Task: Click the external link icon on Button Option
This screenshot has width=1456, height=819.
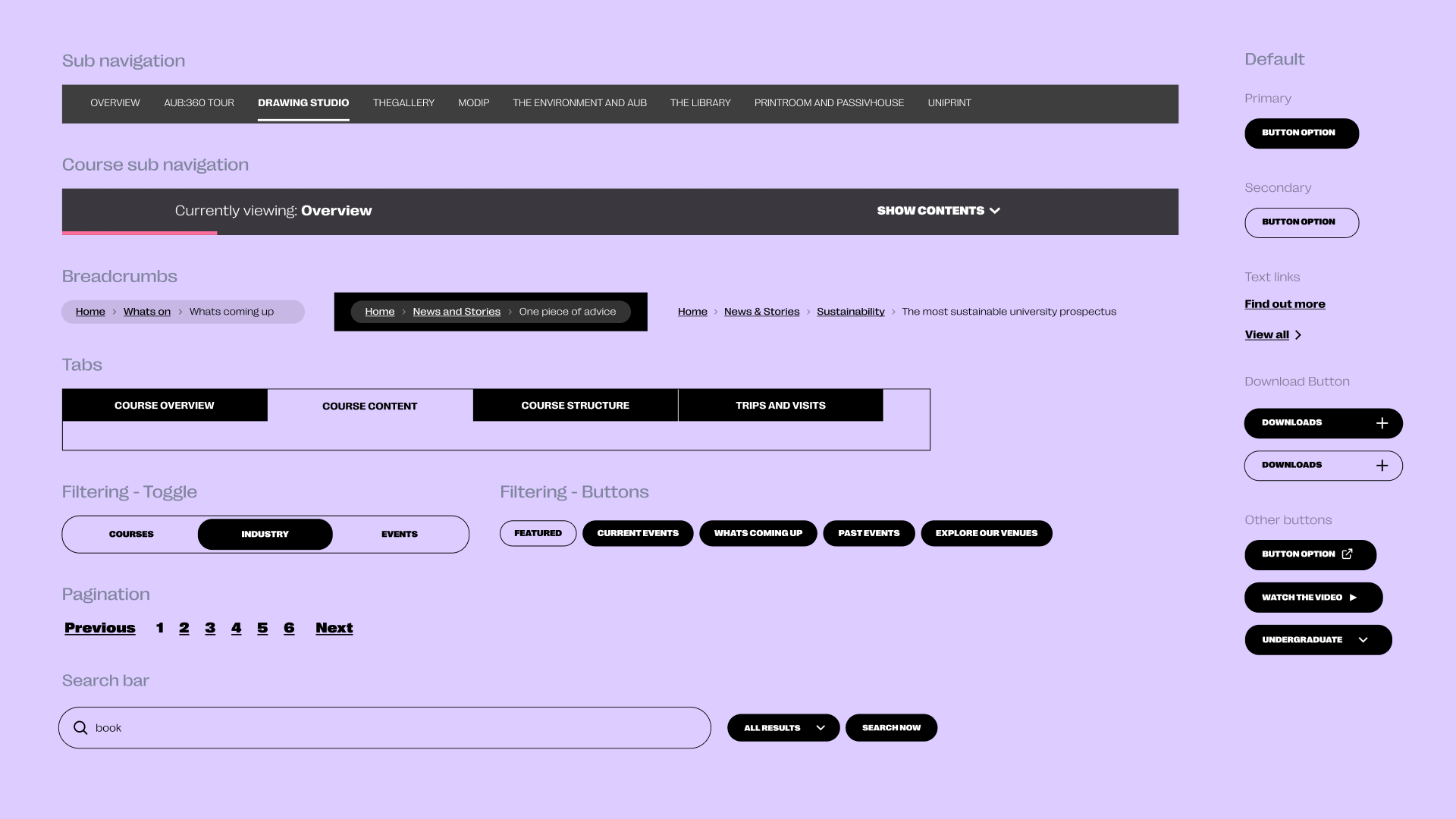Action: tap(1348, 554)
